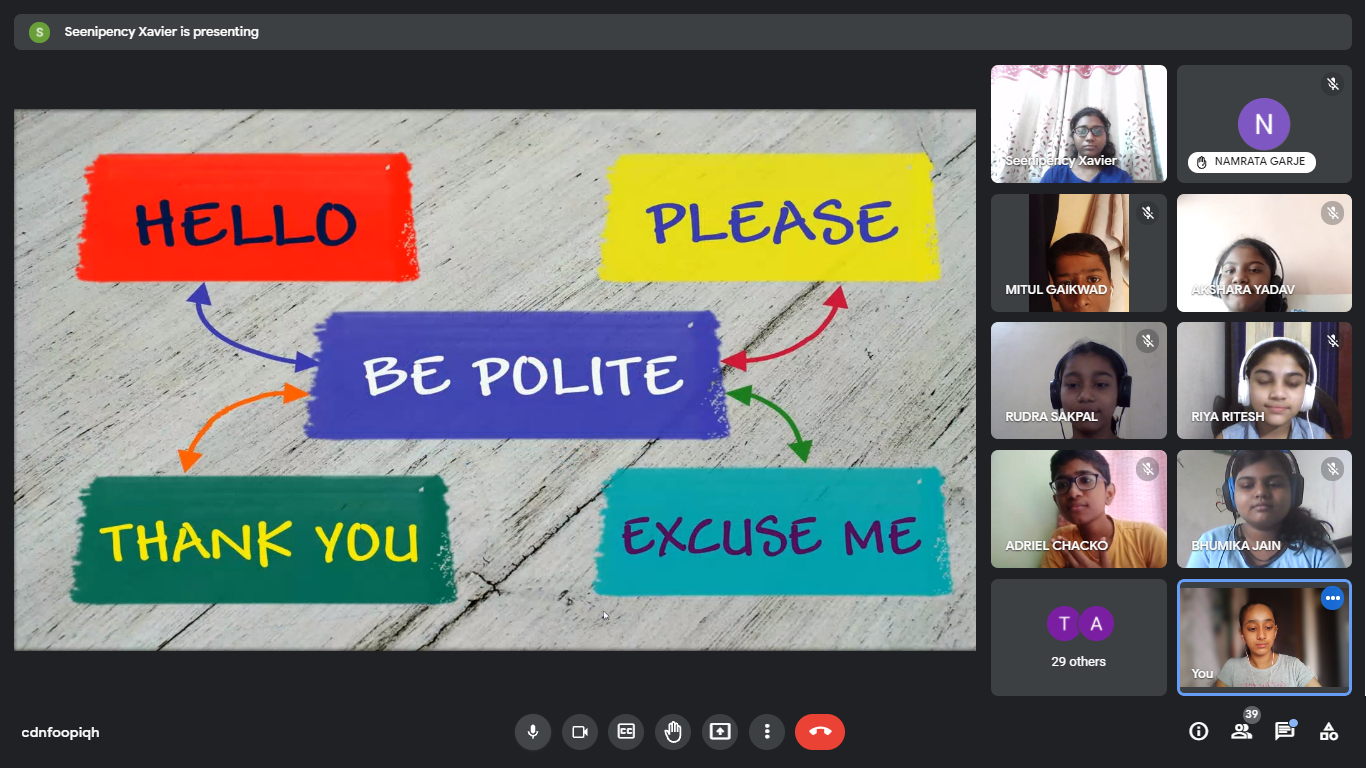This screenshot has width=1366, height=768.
Task: Click Namrata Garje's raised hand label
Action: click(1252, 162)
